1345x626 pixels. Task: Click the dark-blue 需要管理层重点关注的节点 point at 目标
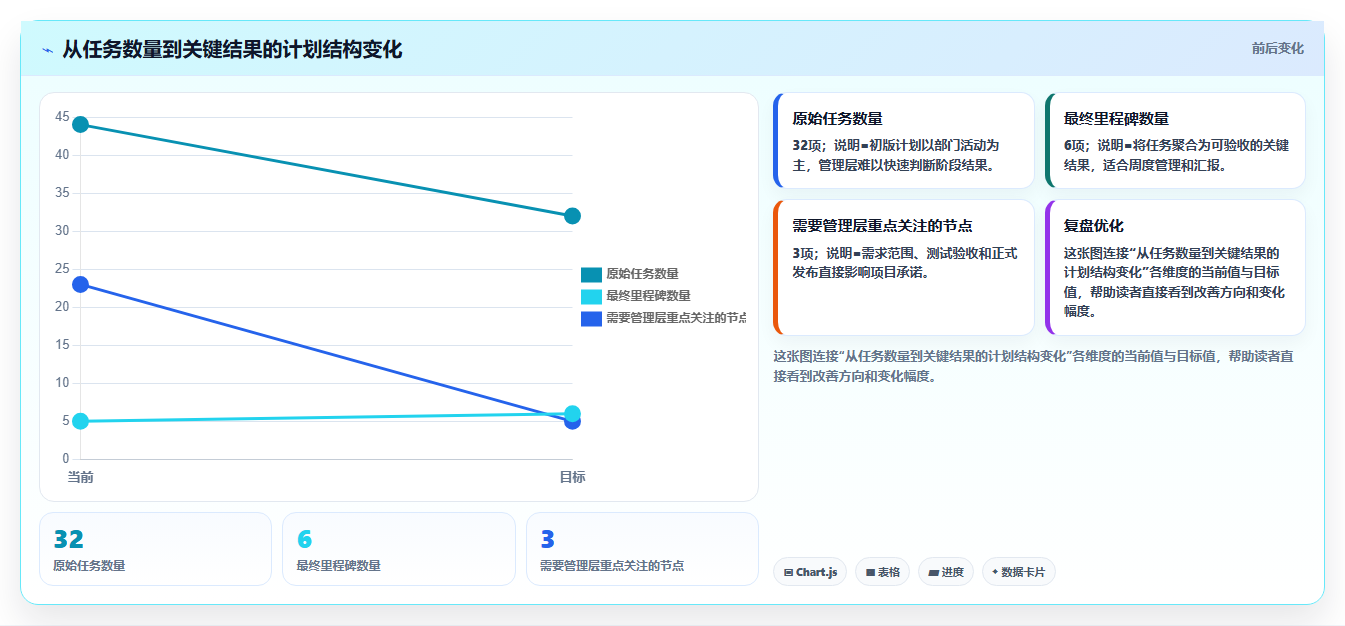572,421
